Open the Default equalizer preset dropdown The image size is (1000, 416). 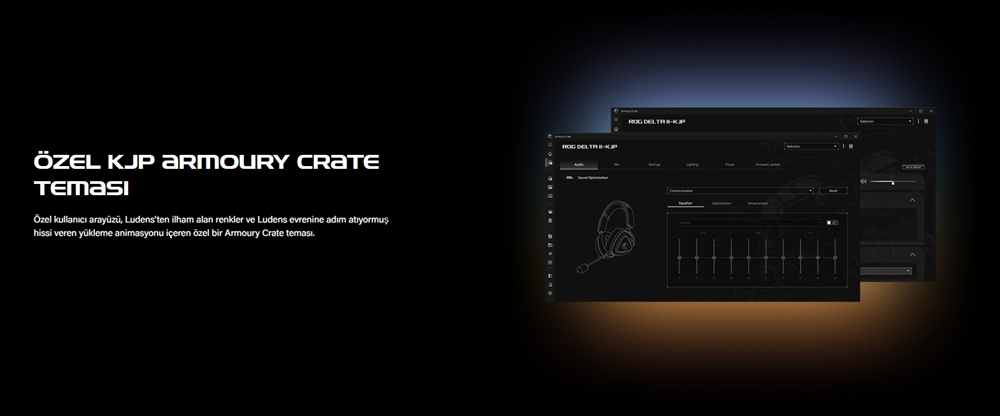(x=750, y=223)
